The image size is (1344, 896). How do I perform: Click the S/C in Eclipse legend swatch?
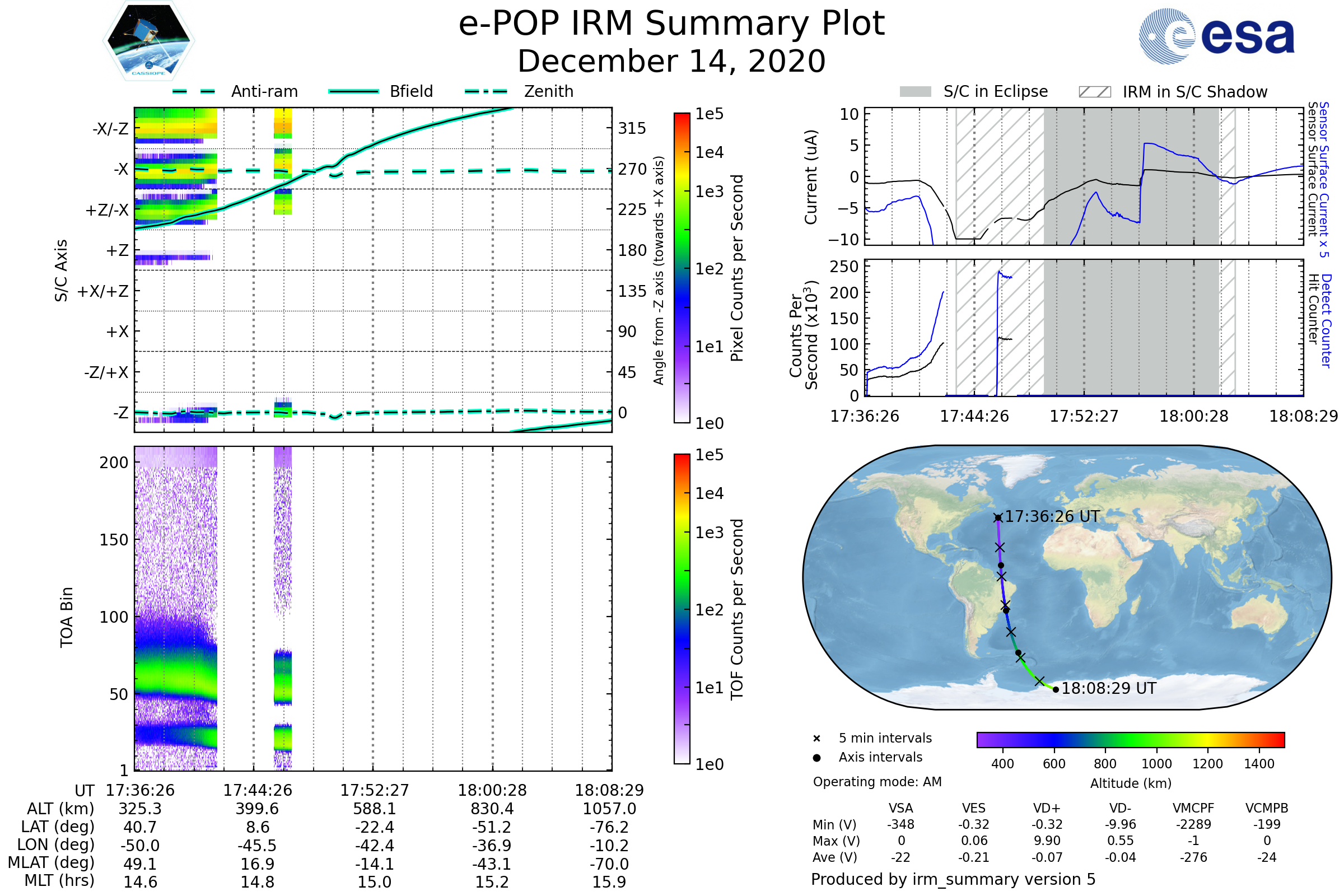point(915,92)
